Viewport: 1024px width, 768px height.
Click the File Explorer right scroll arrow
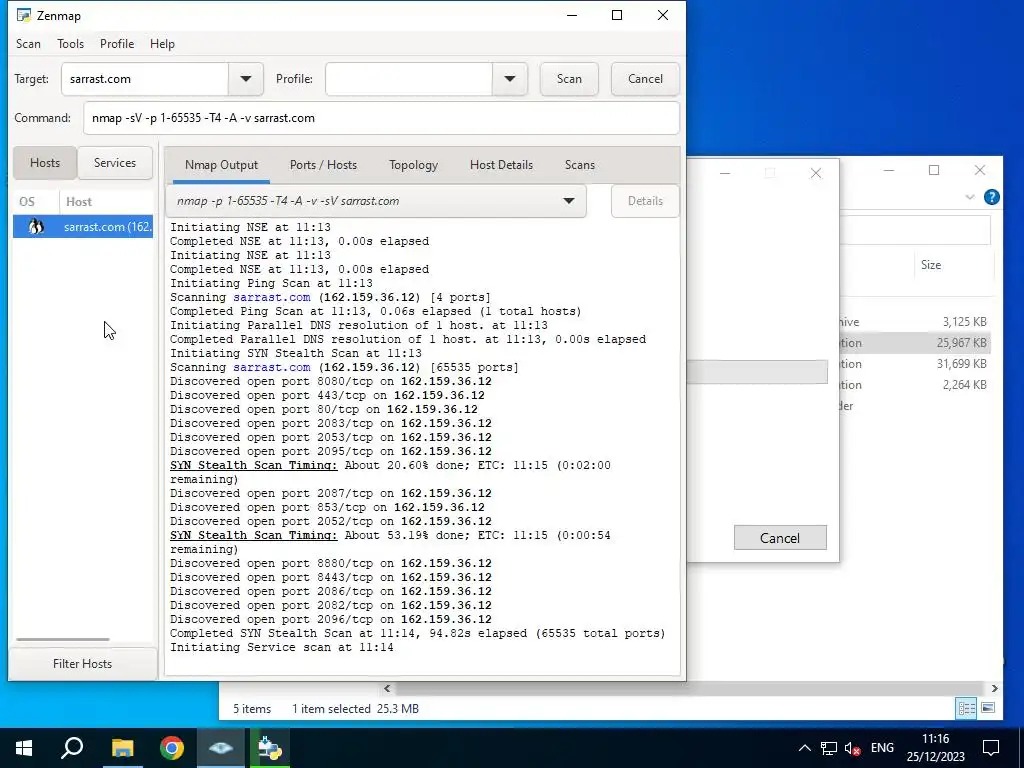[x=995, y=688]
